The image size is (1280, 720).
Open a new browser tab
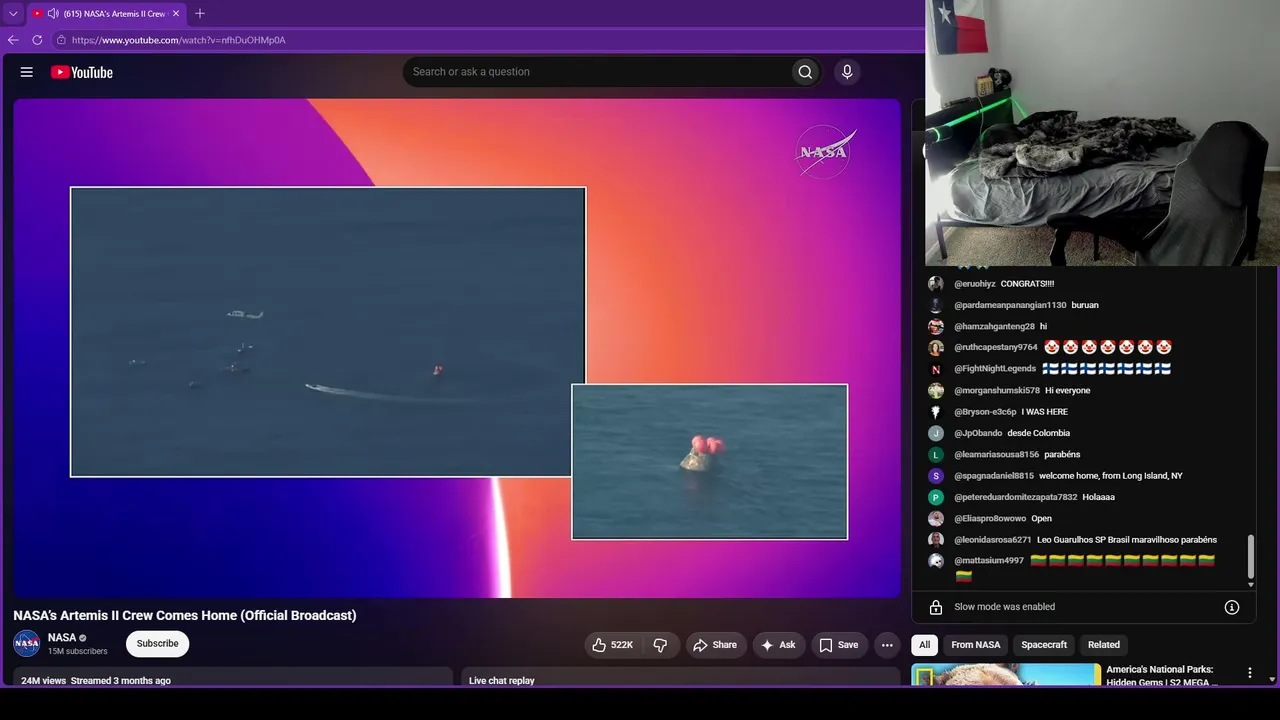coord(199,14)
